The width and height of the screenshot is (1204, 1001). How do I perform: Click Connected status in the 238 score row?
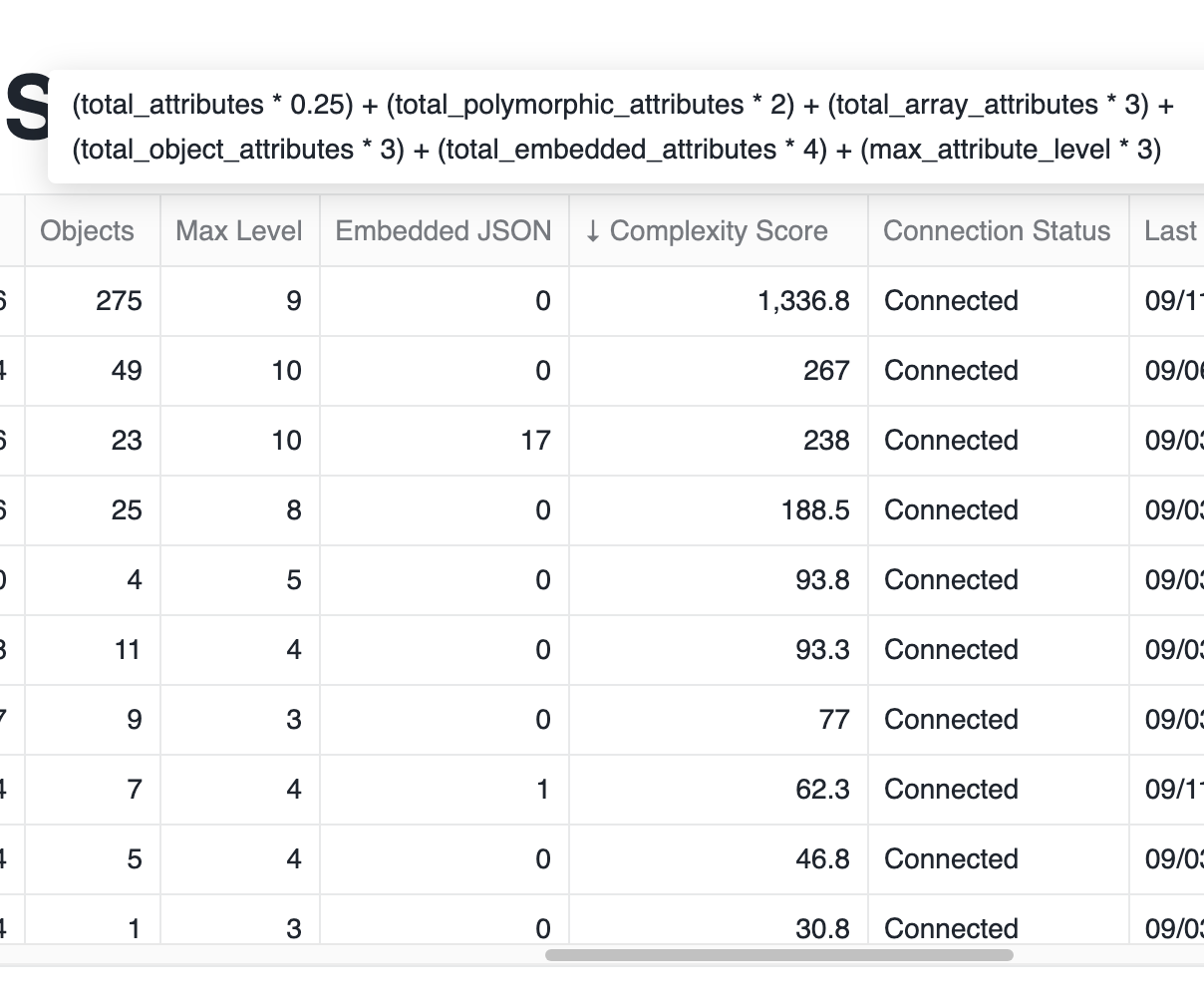tap(951, 441)
